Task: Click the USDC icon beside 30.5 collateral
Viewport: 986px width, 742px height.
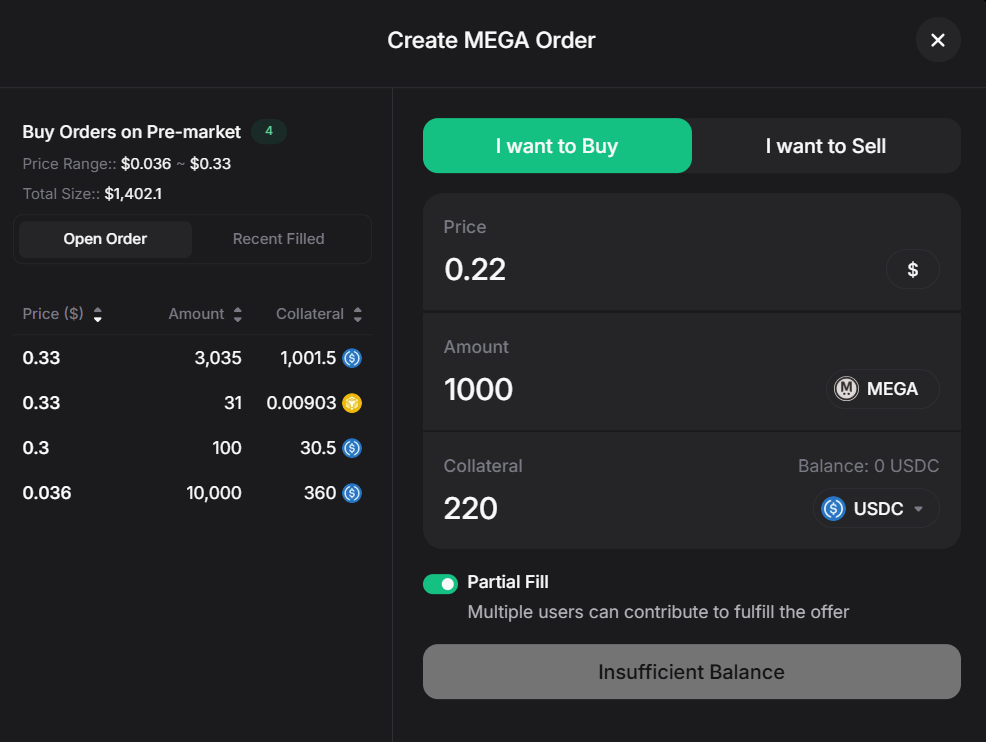Action: click(352, 448)
